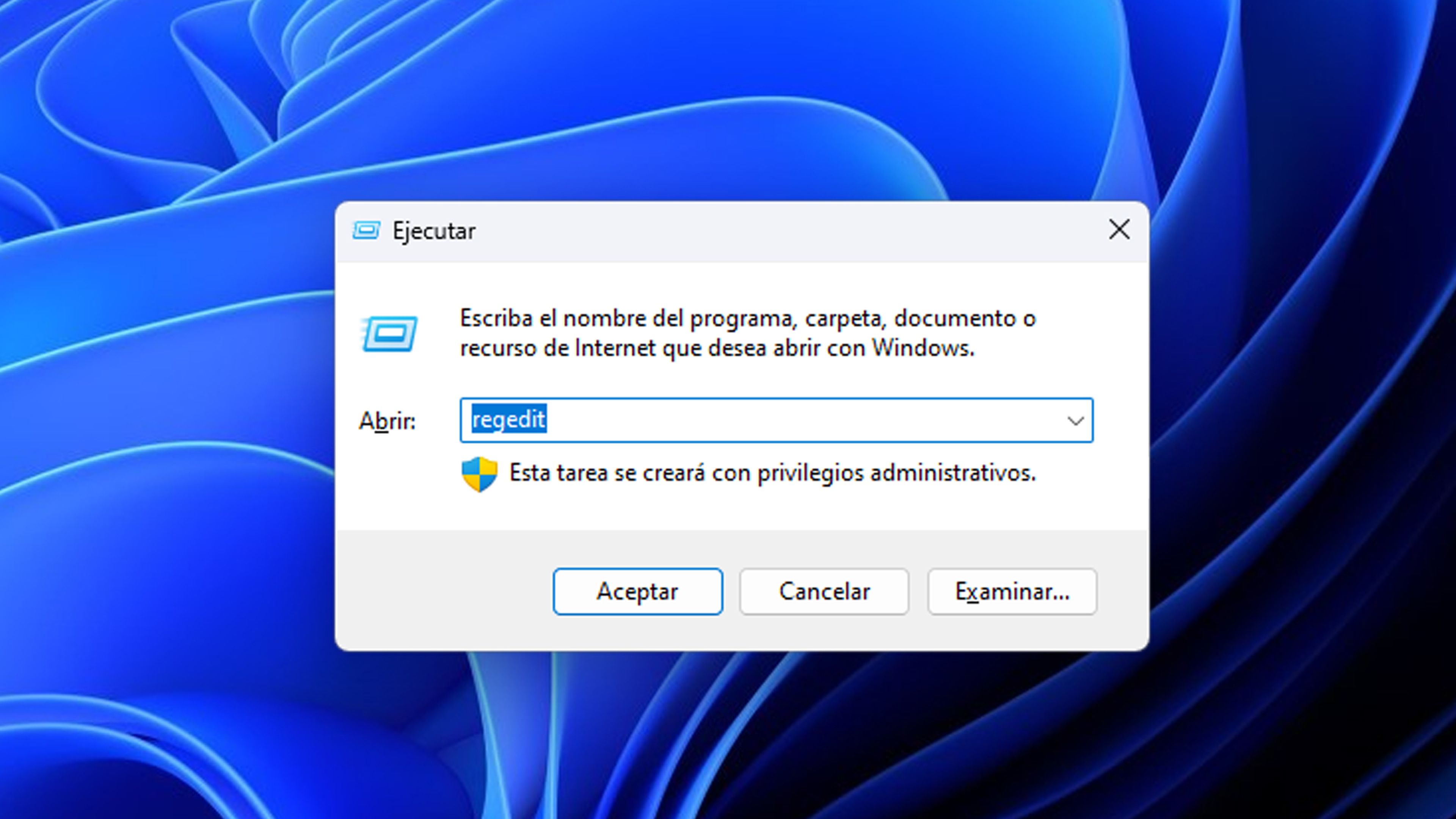Close the Ejecutar dialog with X
The height and width of the screenshot is (819, 1456).
coord(1119,230)
